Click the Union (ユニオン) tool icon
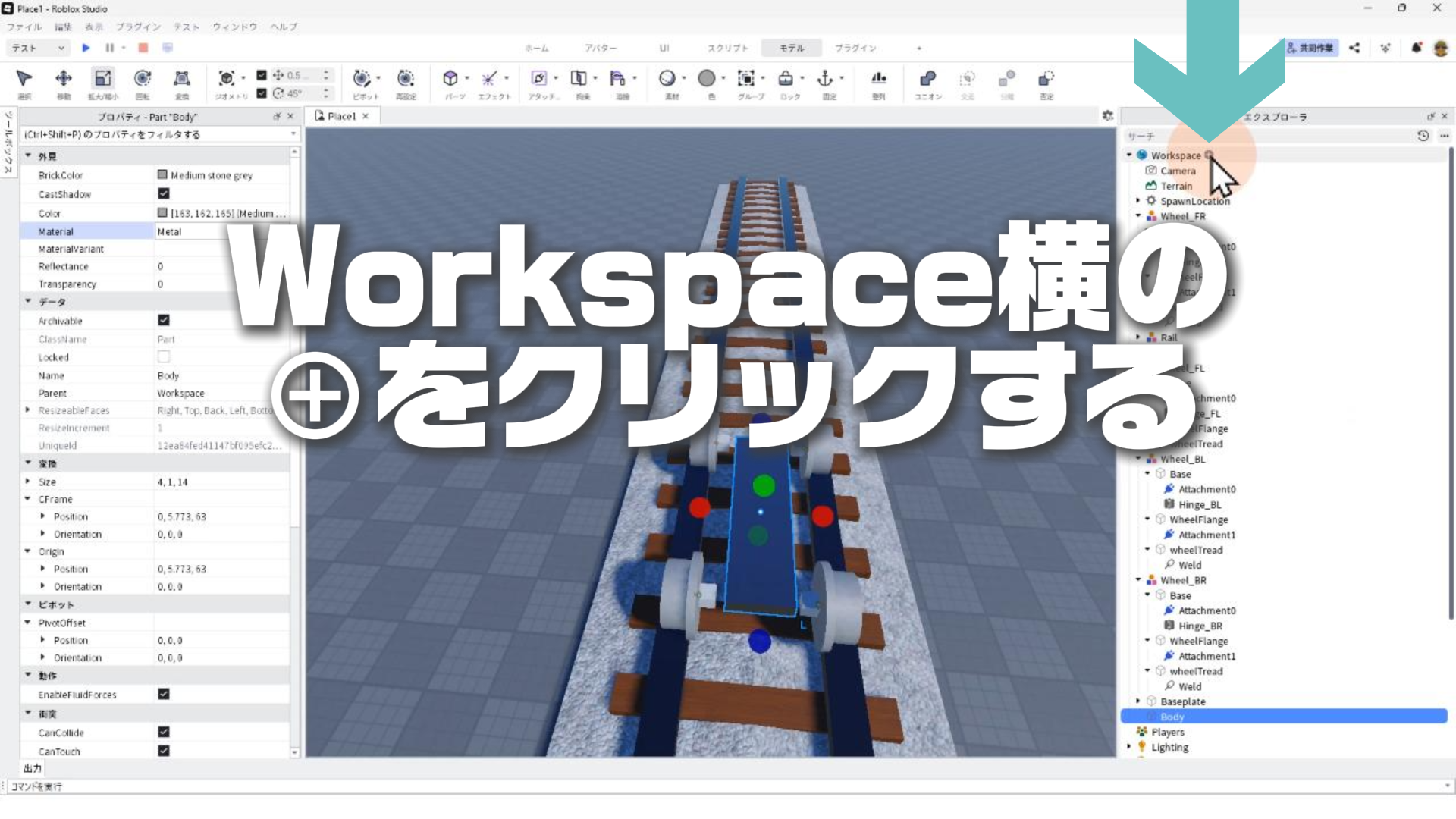The width and height of the screenshot is (1456, 819). click(x=927, y=78)
